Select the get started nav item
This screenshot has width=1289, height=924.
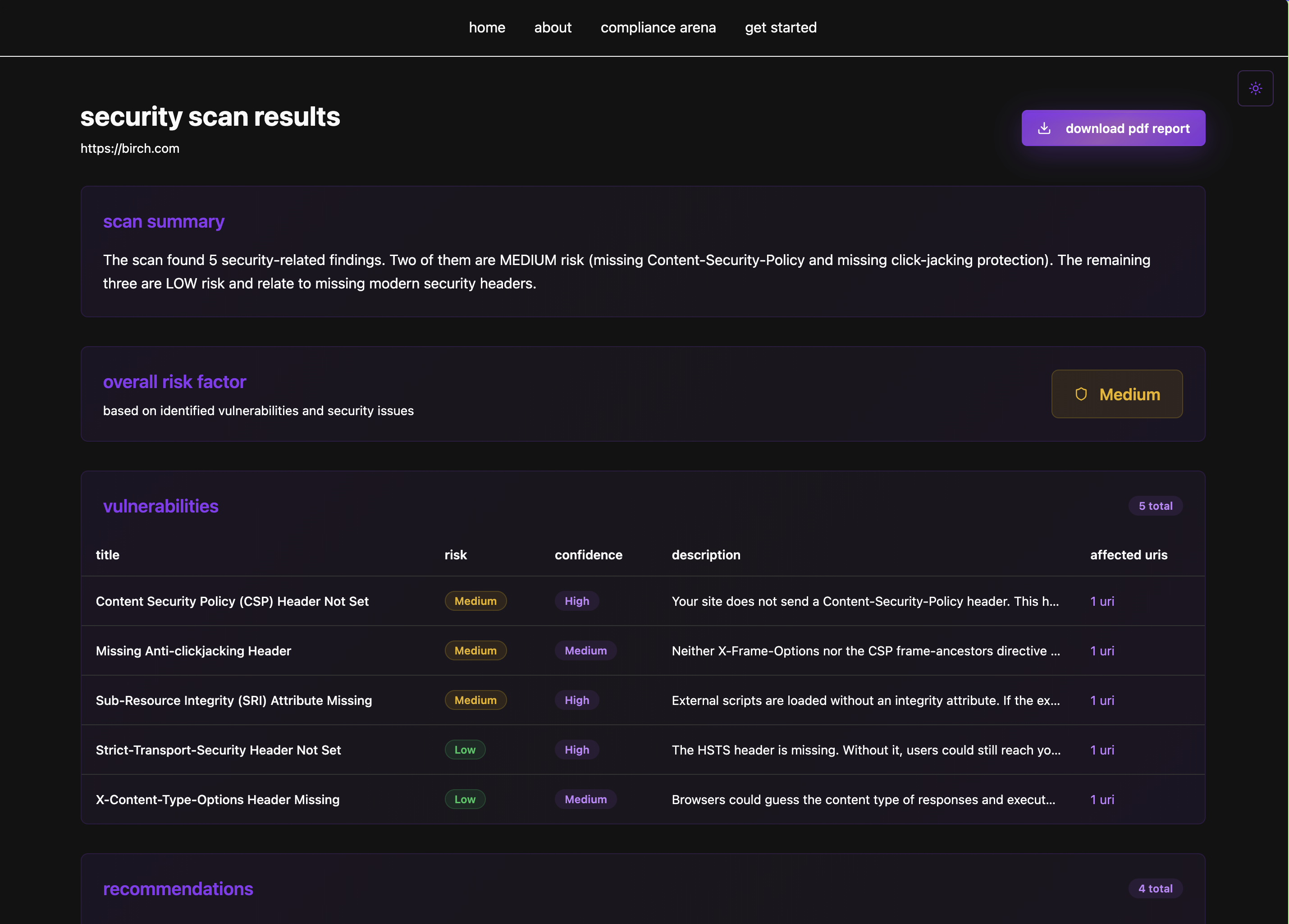(x=780, y=27)
